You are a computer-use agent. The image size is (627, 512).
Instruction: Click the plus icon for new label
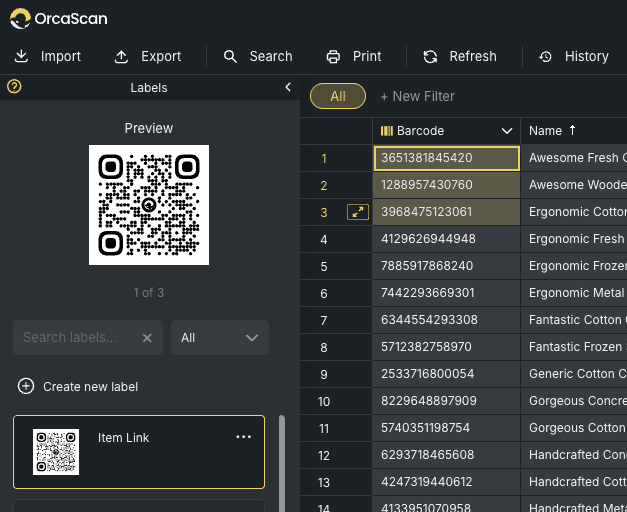pos(26,386)
